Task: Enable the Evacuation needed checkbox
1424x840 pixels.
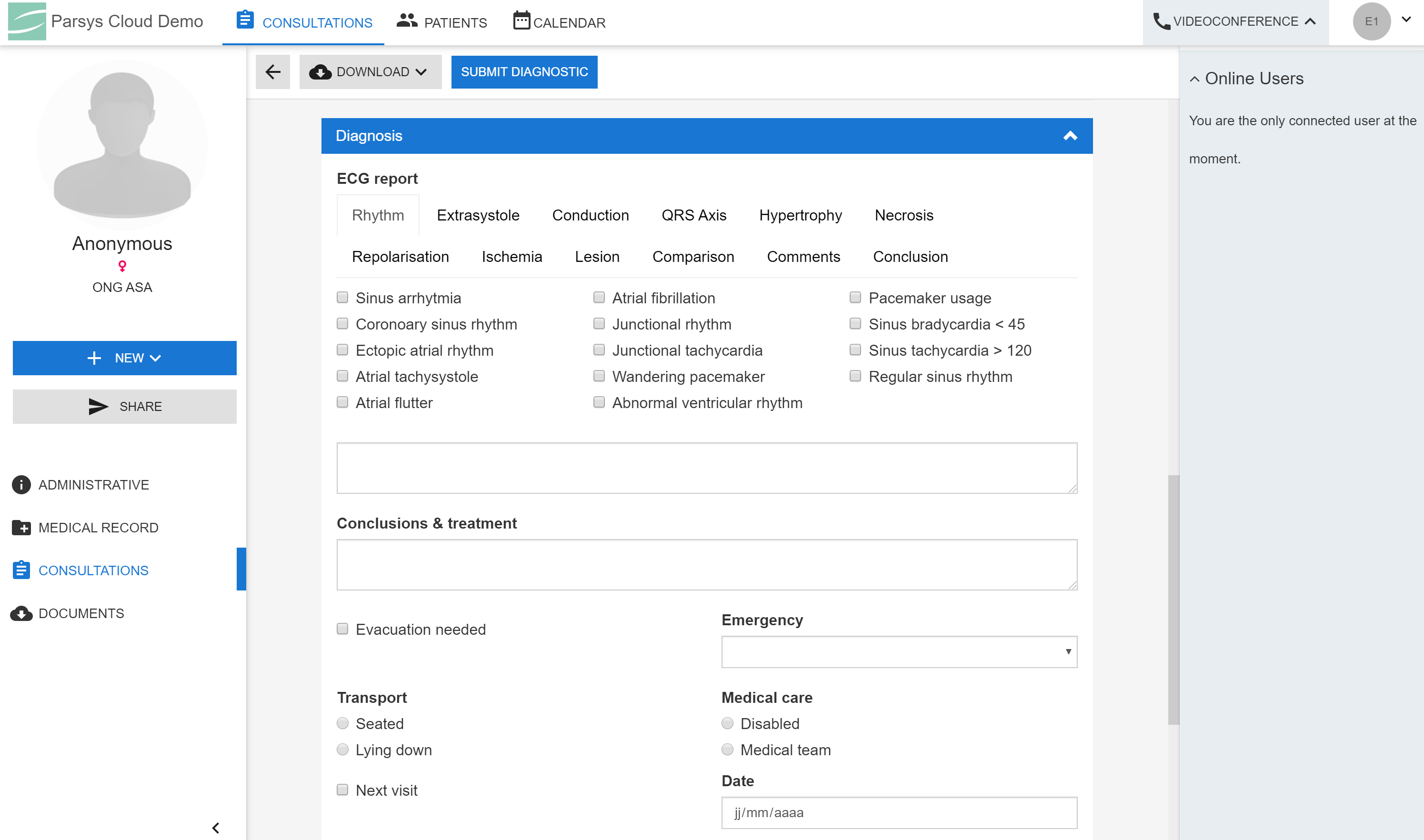Action: (x=342, y=629)
